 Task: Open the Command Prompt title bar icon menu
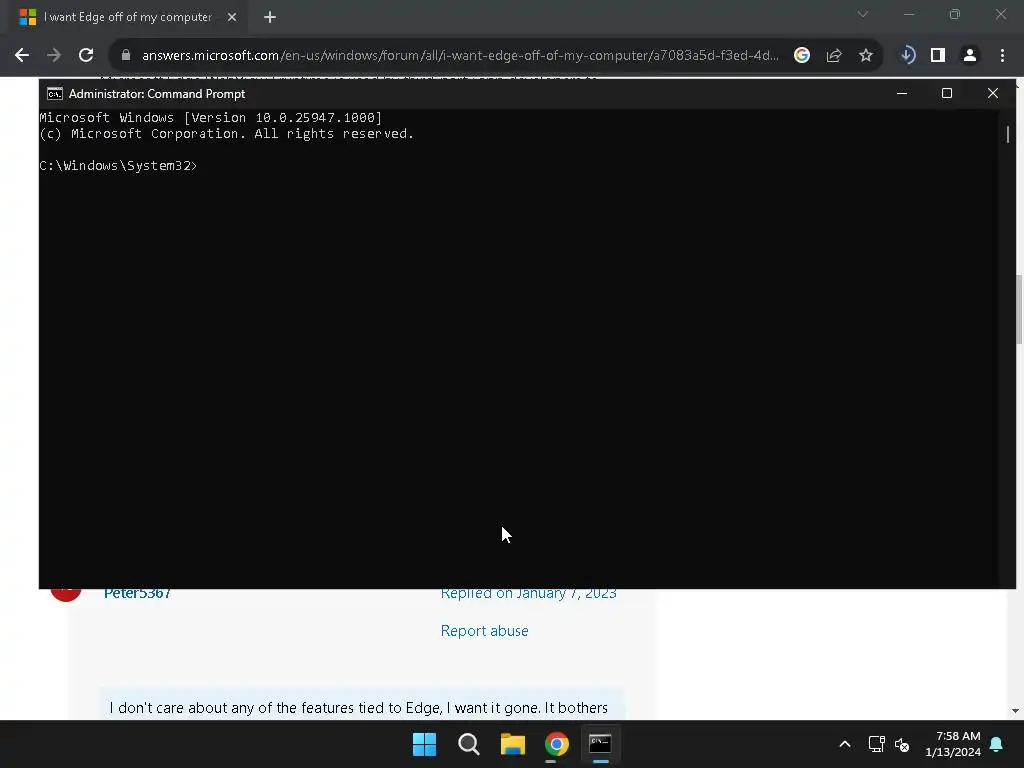click(x=55, y=94)
